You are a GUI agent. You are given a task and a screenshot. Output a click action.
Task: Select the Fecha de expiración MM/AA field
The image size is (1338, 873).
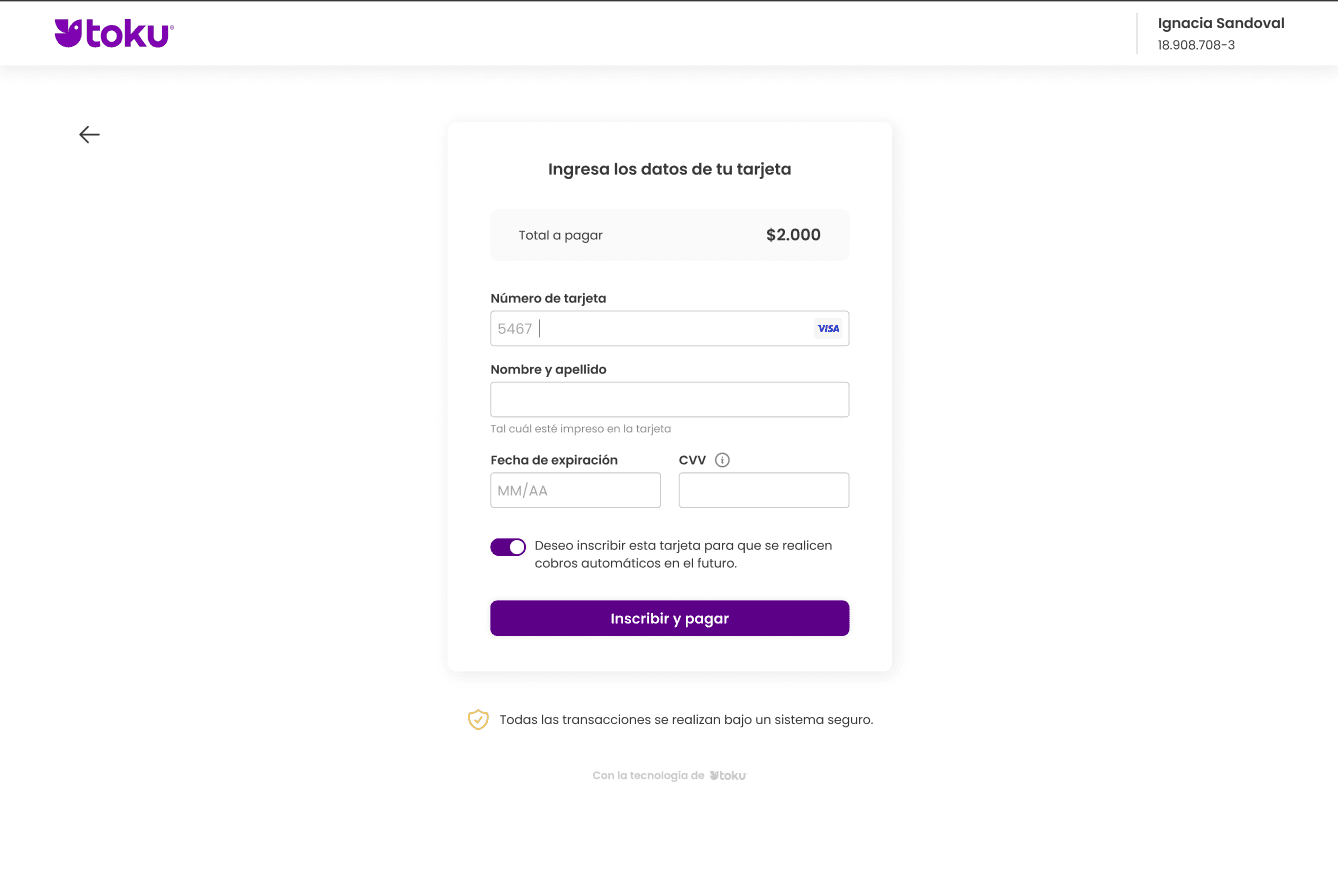coord(575,491)
